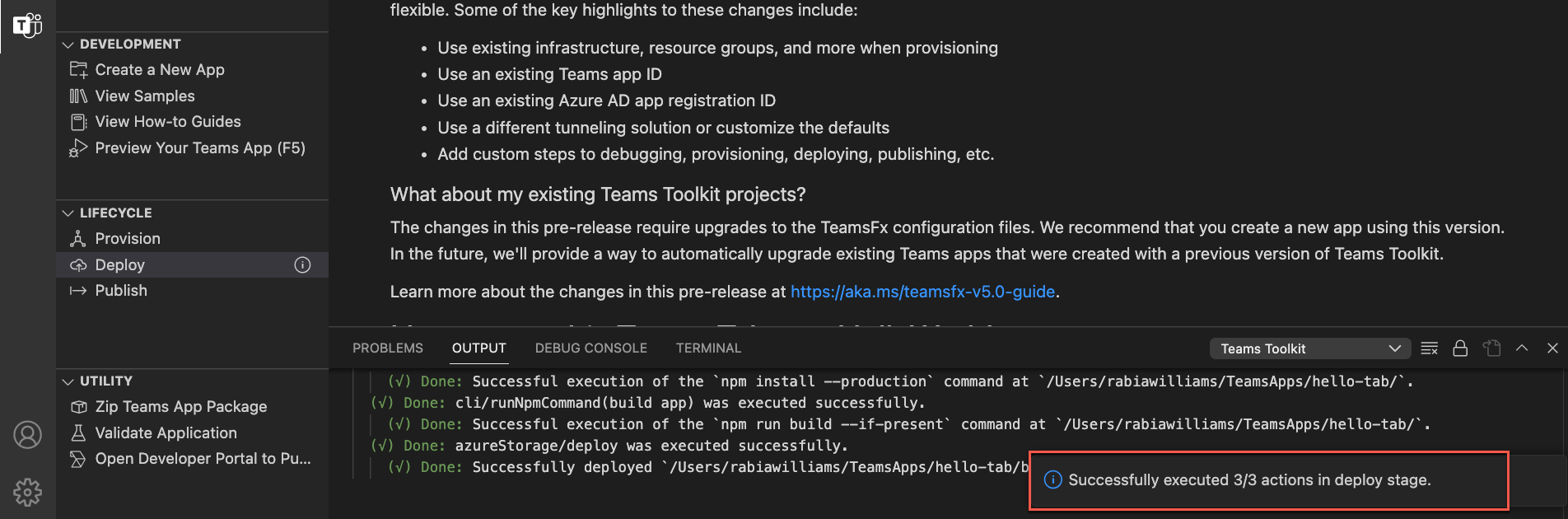
Task: Collapse the UTILITY section
Action: pyautogui.click(x=68, y=381)
